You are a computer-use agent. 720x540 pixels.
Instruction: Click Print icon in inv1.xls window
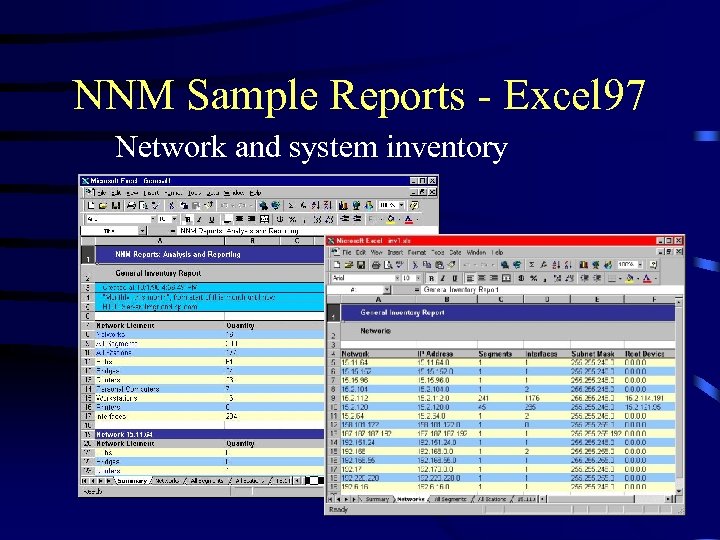376,265
